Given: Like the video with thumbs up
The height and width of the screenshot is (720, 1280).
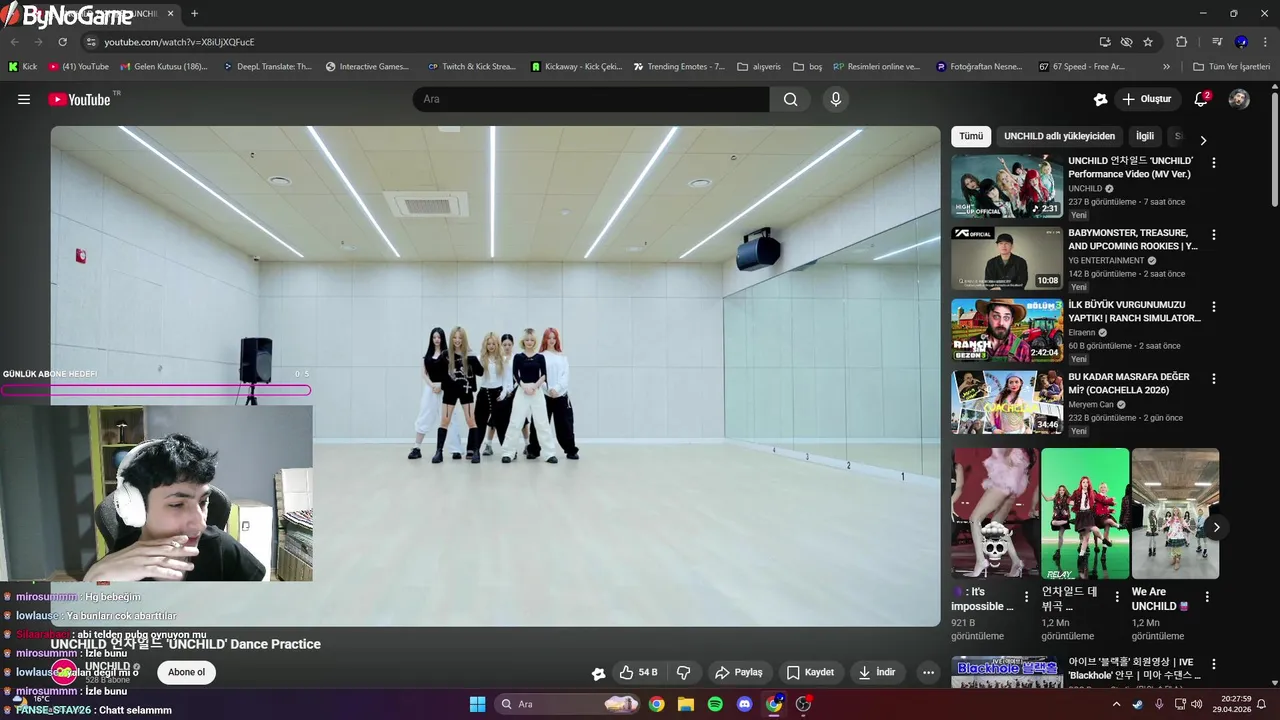Looking at the screenshot, I should 638,672.
